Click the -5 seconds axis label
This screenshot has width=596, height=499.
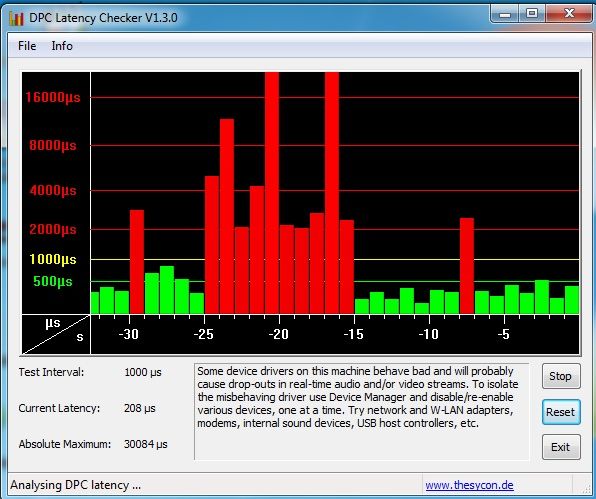coord(503,334)
